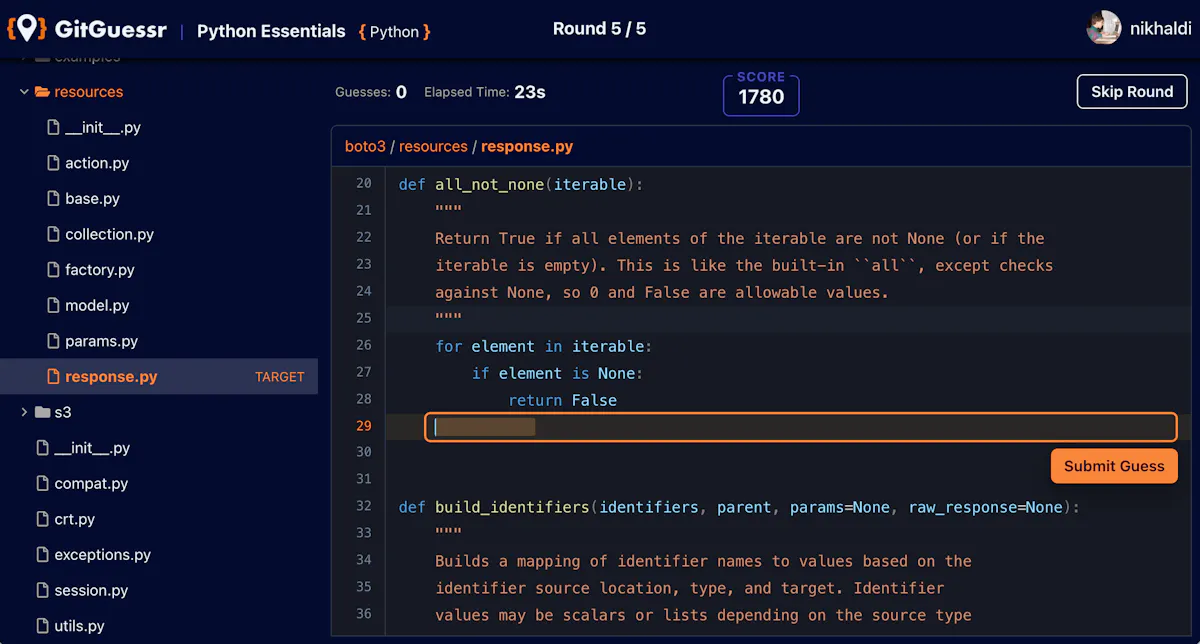This screenshot has height=644, width=1200.
Task: Click the factory.py file icon
Action: (x=55, y=270)
